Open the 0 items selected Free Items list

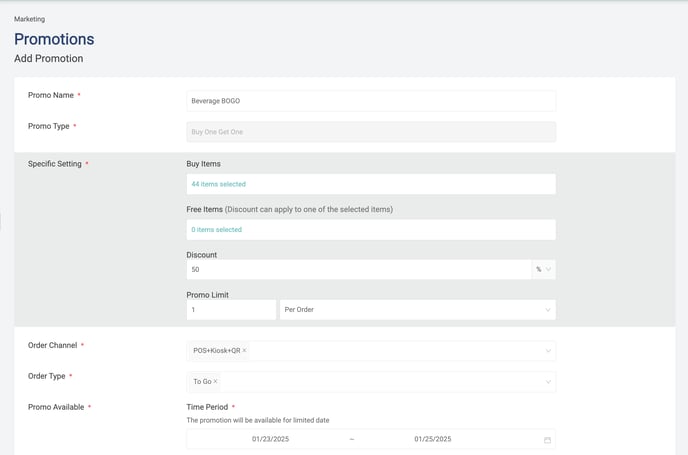click(x=370, y=230)
